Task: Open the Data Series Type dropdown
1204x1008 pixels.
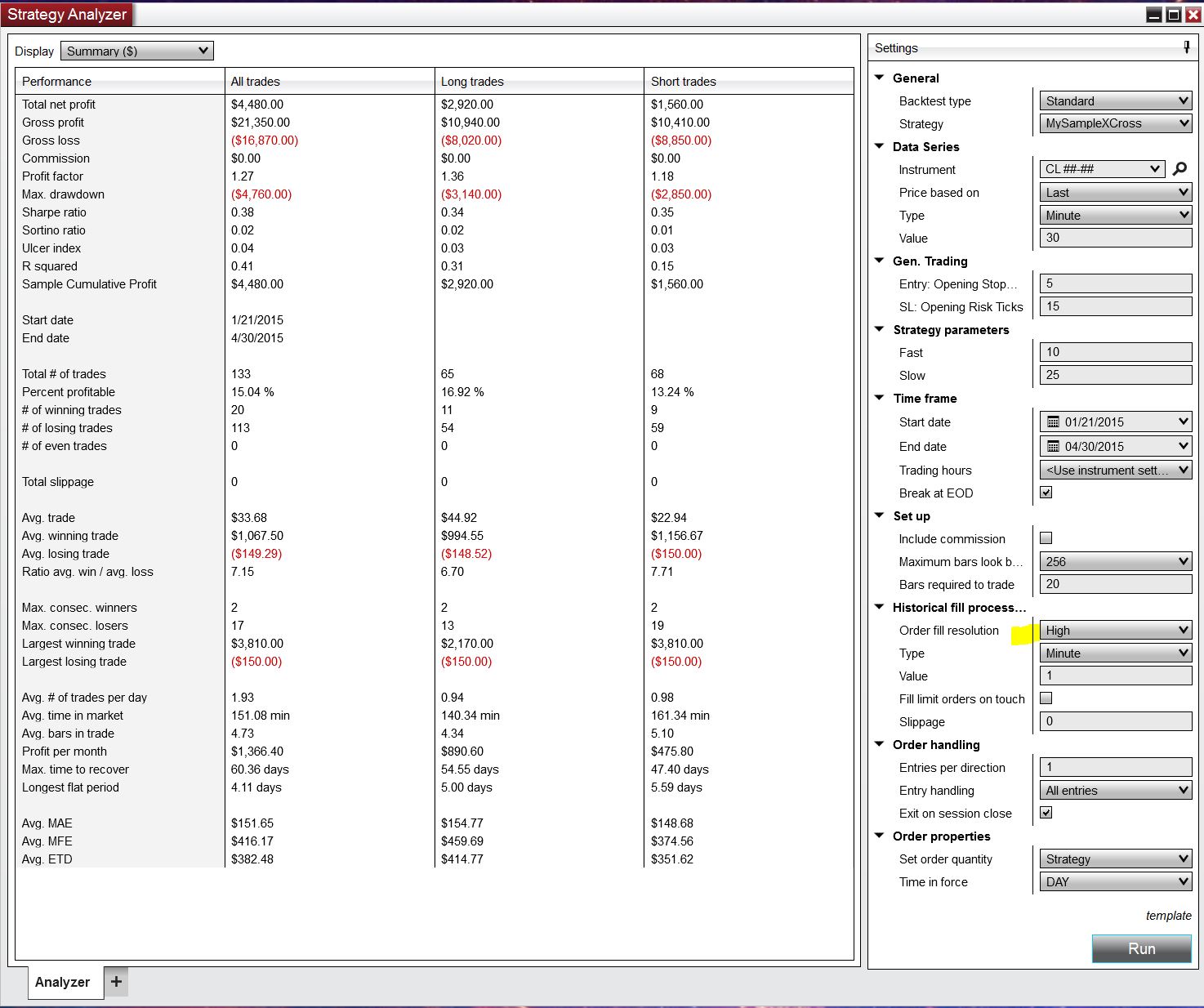Action: pos(1115,216)
